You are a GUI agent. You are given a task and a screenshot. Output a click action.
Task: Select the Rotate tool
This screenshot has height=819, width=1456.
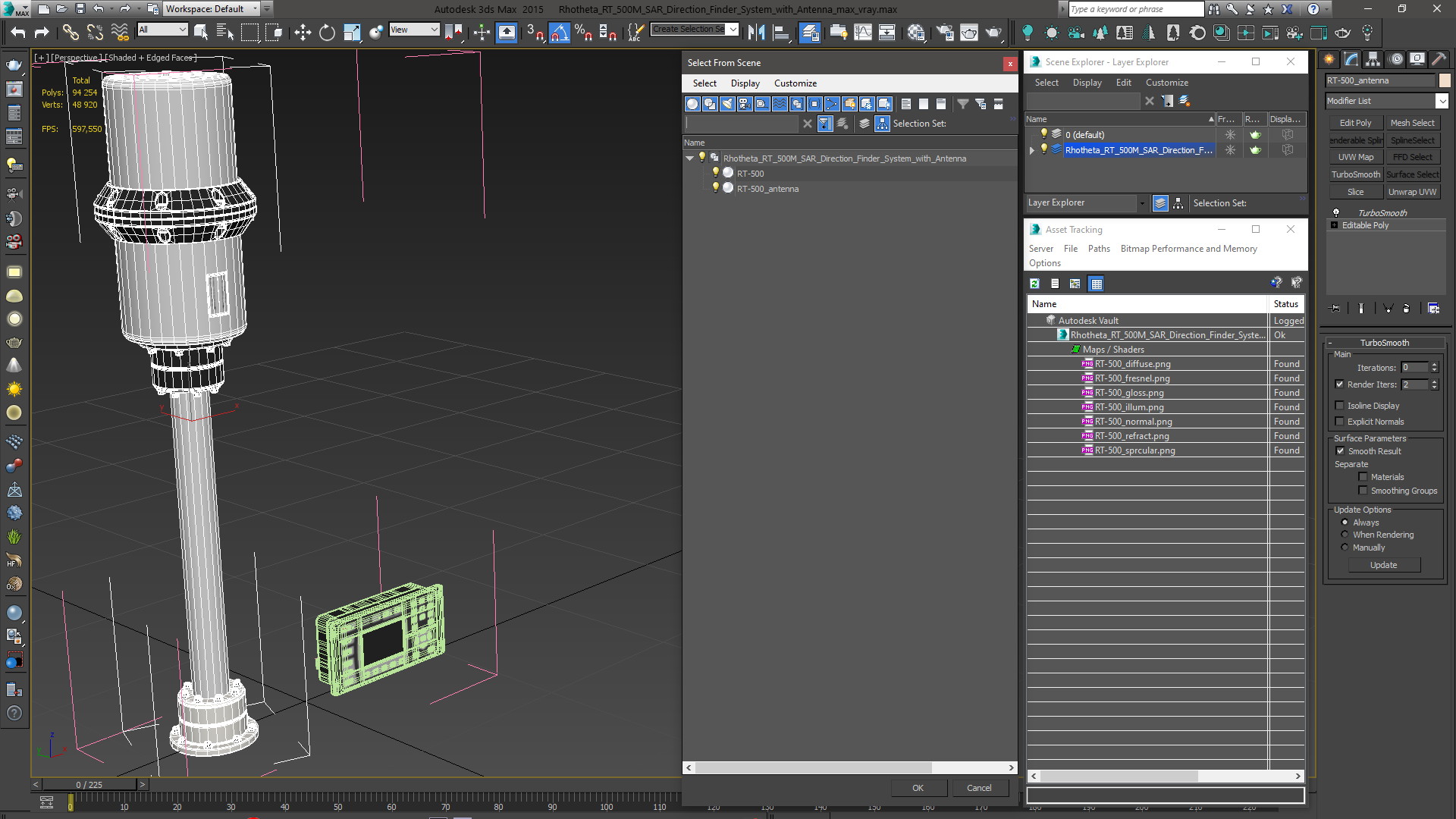pyautogui.click(x=327, y=32)
